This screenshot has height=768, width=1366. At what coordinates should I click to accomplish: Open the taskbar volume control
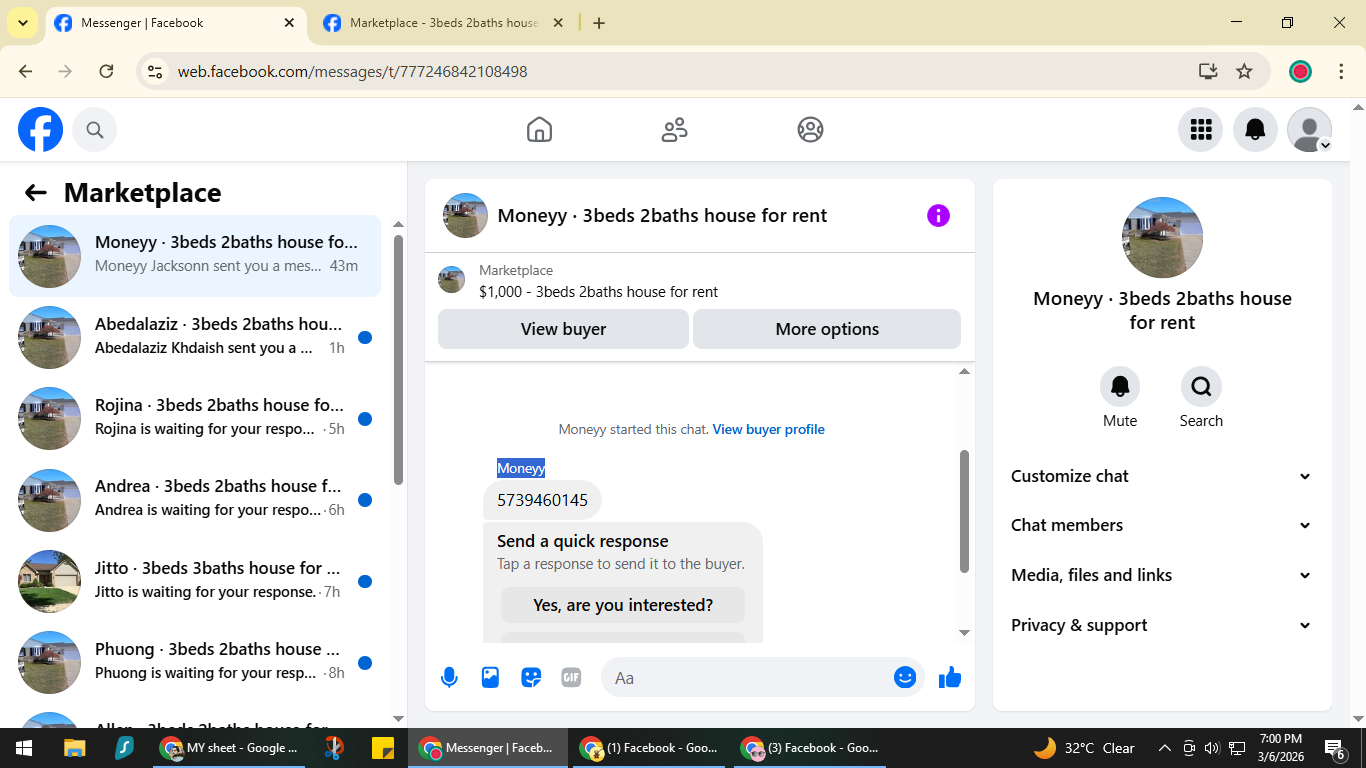click(1212, 748)
